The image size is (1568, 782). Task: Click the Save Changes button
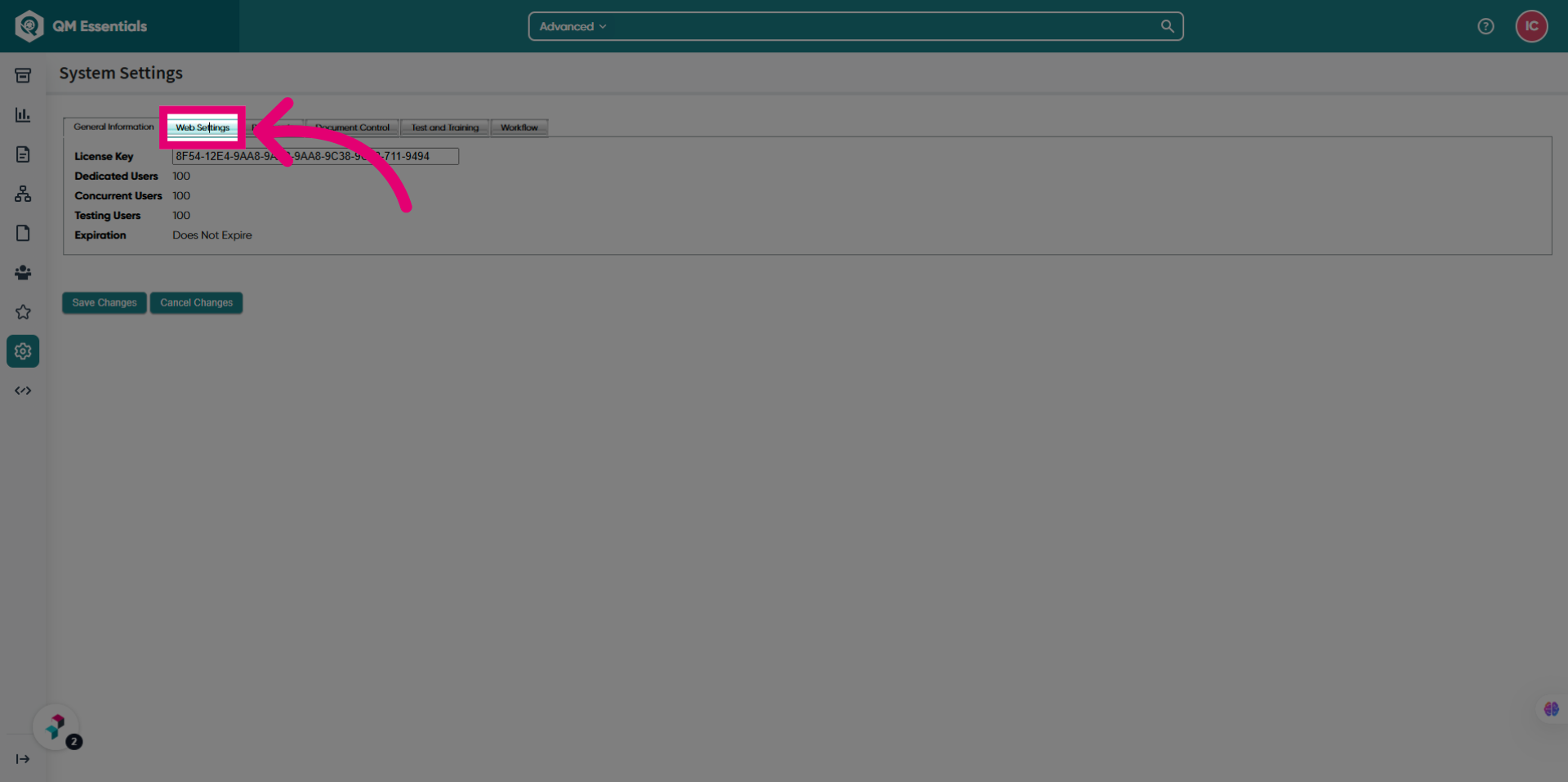[x=105, y=302]
